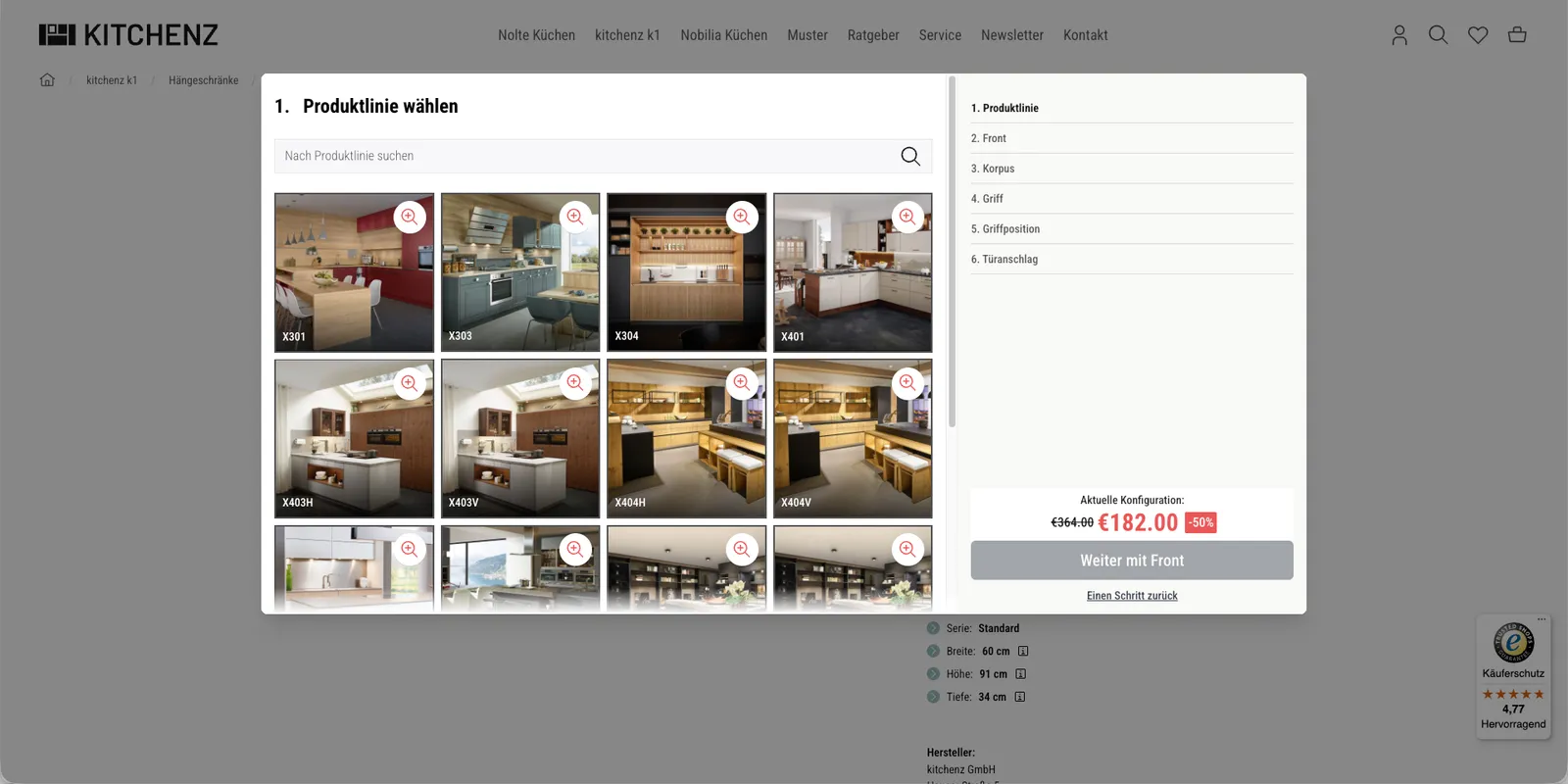This screenshot has width=1568, height=784.
Task: Zoom the X304 kitchen image
Action: click(x=742, y=217)
